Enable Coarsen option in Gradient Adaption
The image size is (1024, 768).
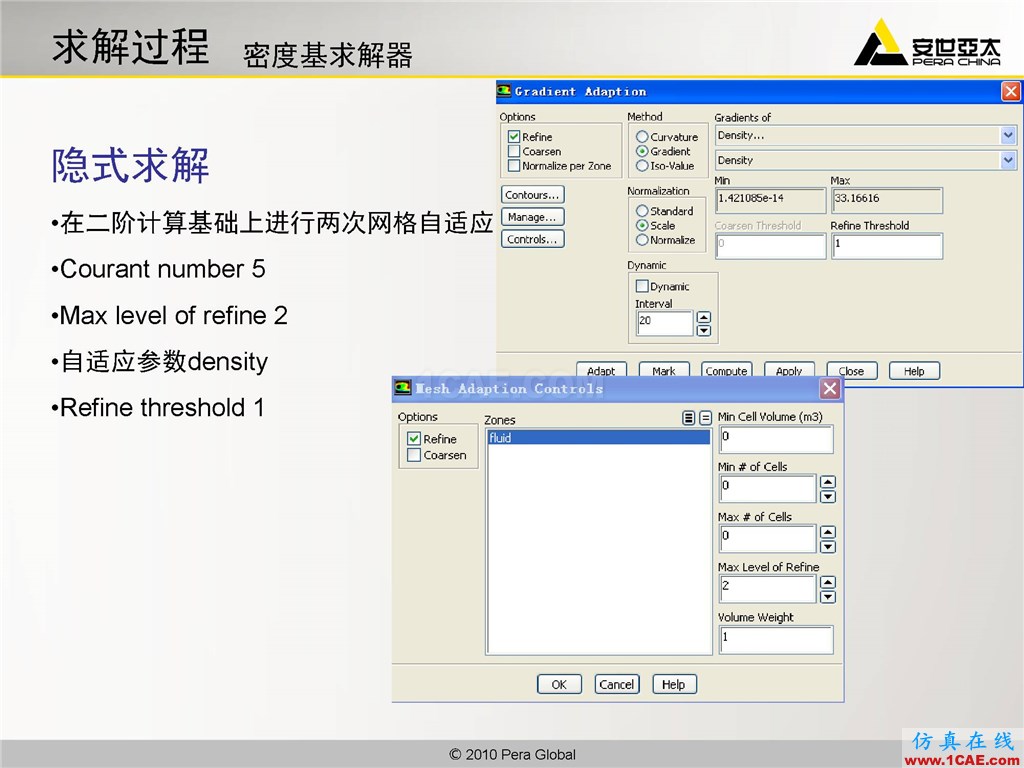[x=514, y=152]
